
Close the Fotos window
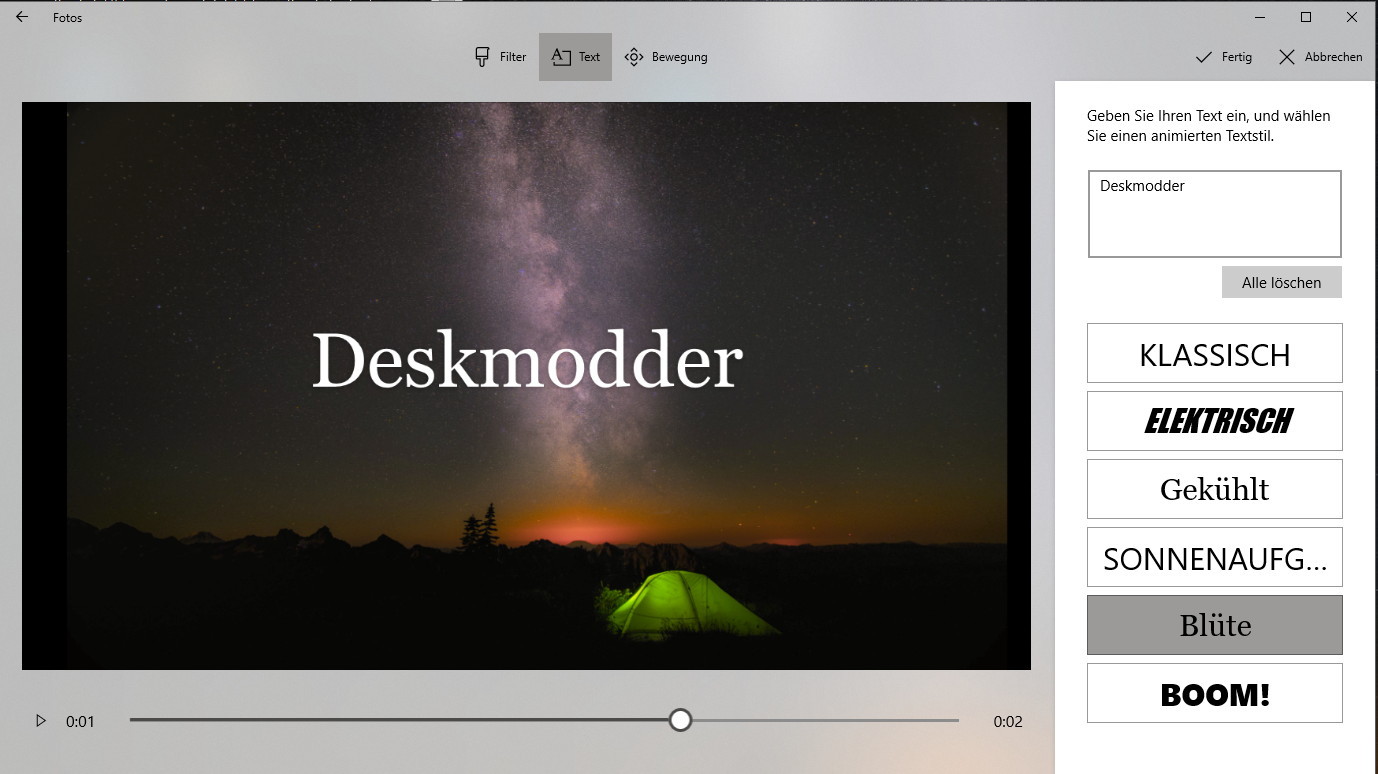pos(1352,17)
